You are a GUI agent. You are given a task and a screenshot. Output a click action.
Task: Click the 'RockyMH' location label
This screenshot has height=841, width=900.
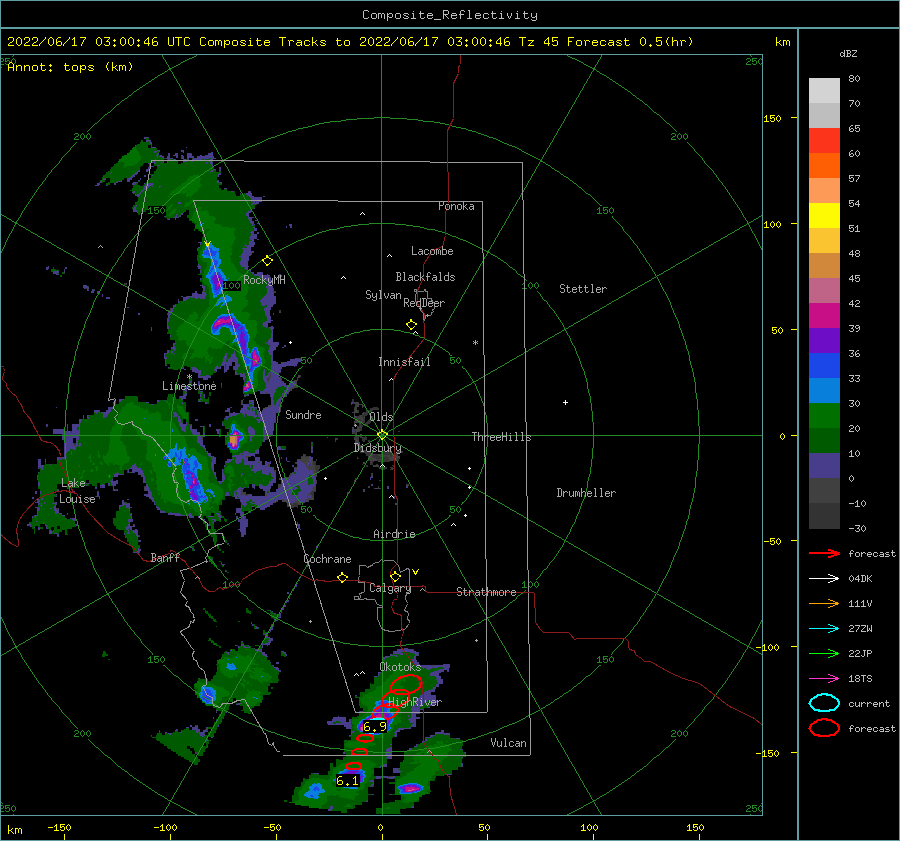(x=264, y=280)
